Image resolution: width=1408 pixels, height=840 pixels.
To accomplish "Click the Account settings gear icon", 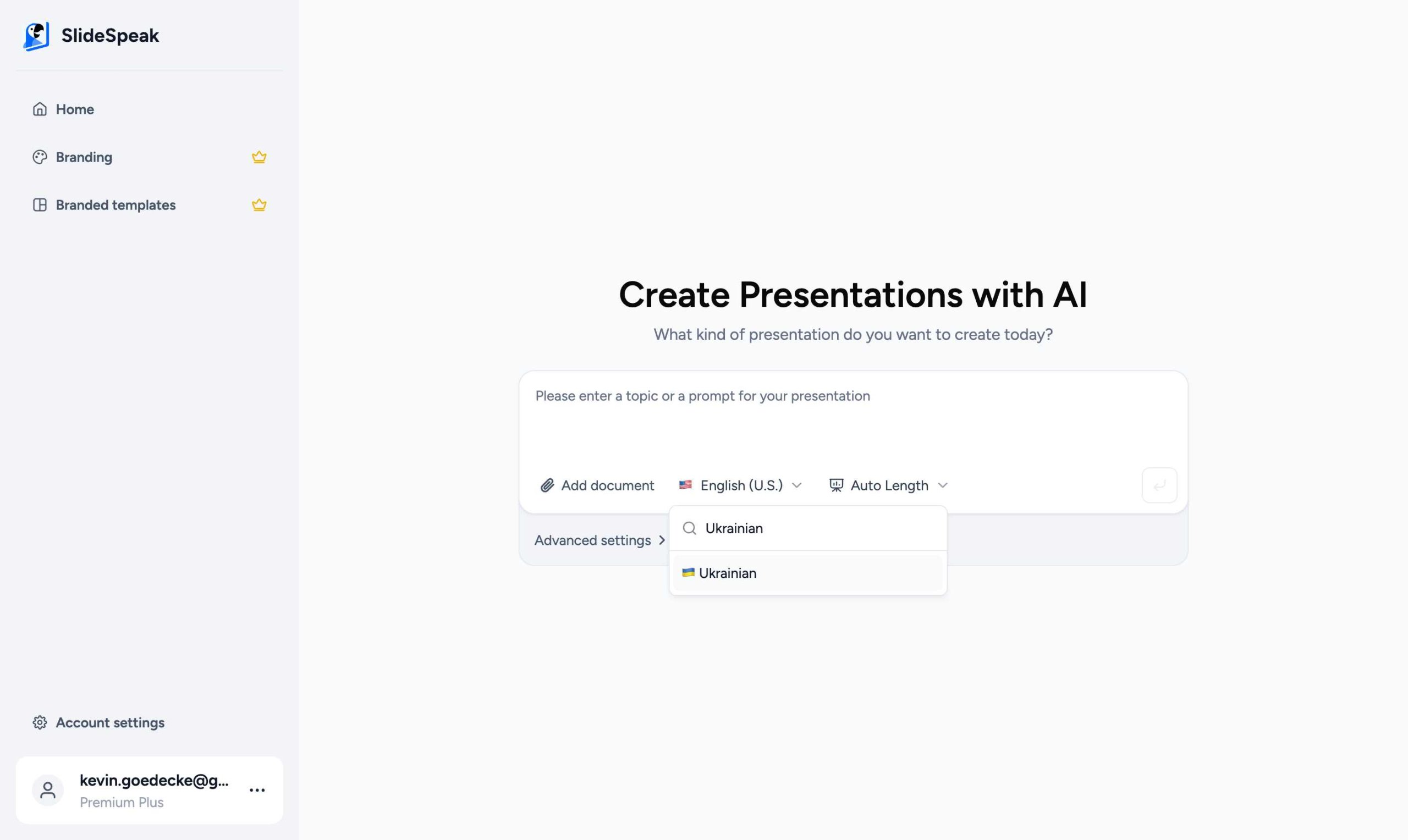I will tap(40, 722).
